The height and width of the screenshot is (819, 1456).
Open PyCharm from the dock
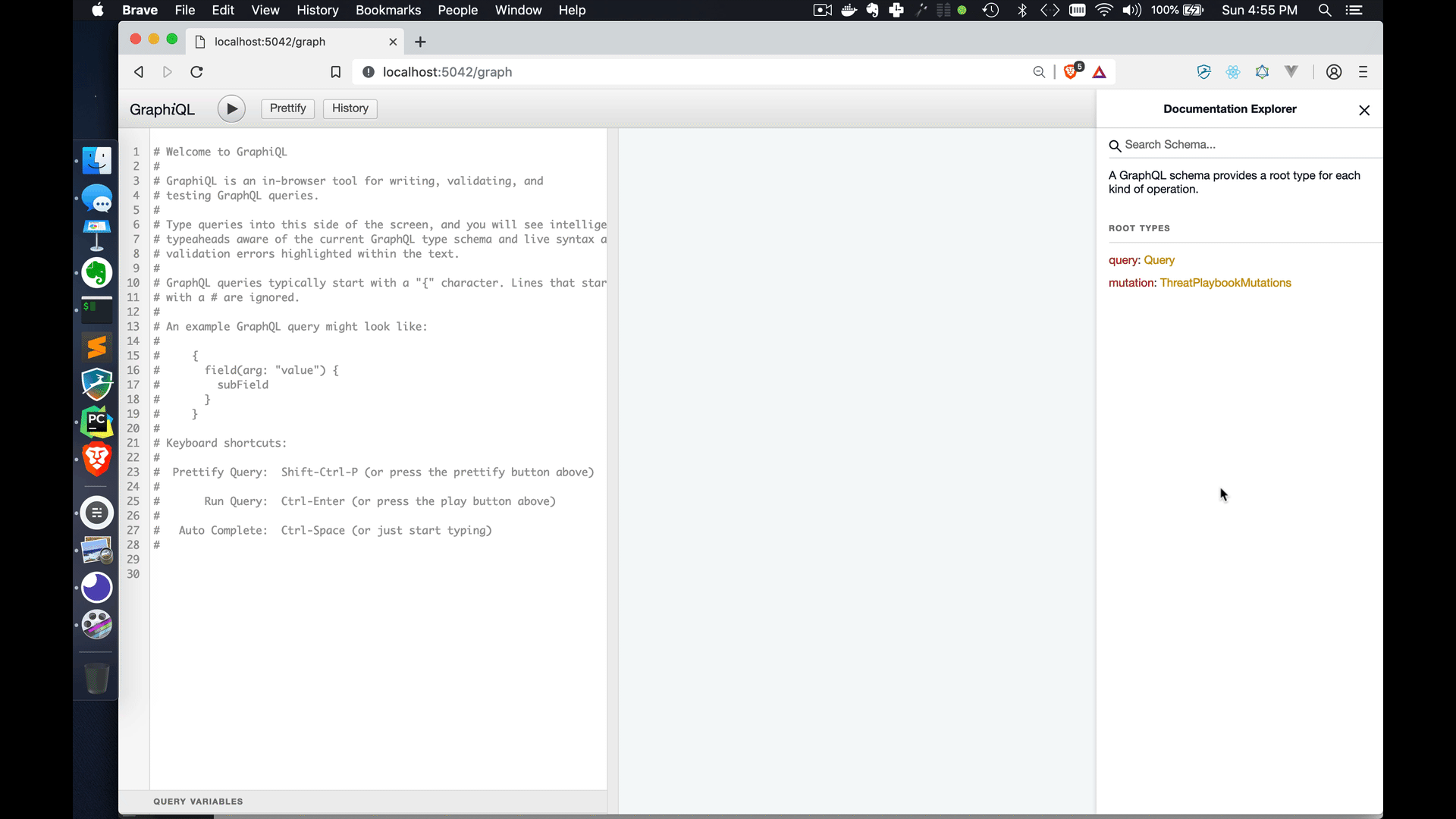pyautogui.click(x=97, y=422)
